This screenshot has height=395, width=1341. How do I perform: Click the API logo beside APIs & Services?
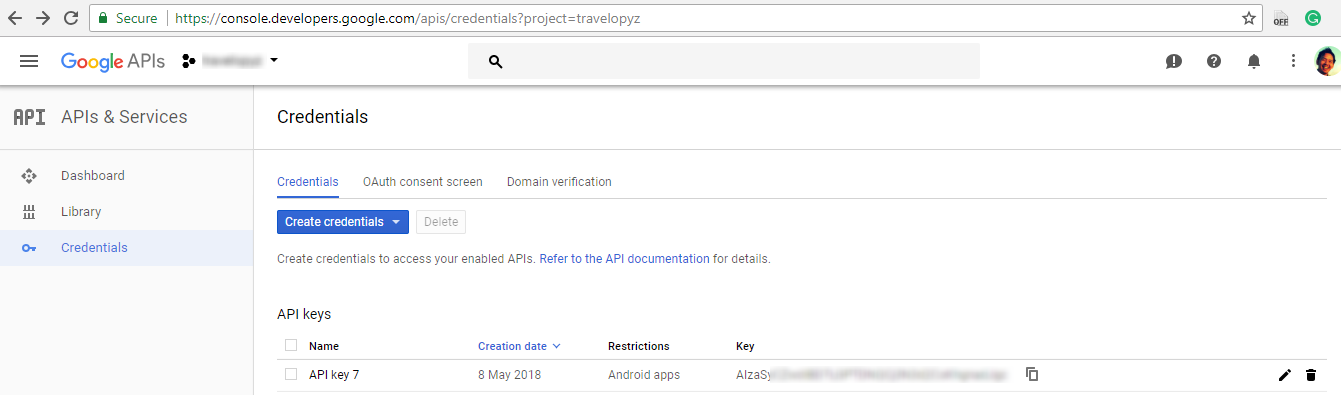29,117
